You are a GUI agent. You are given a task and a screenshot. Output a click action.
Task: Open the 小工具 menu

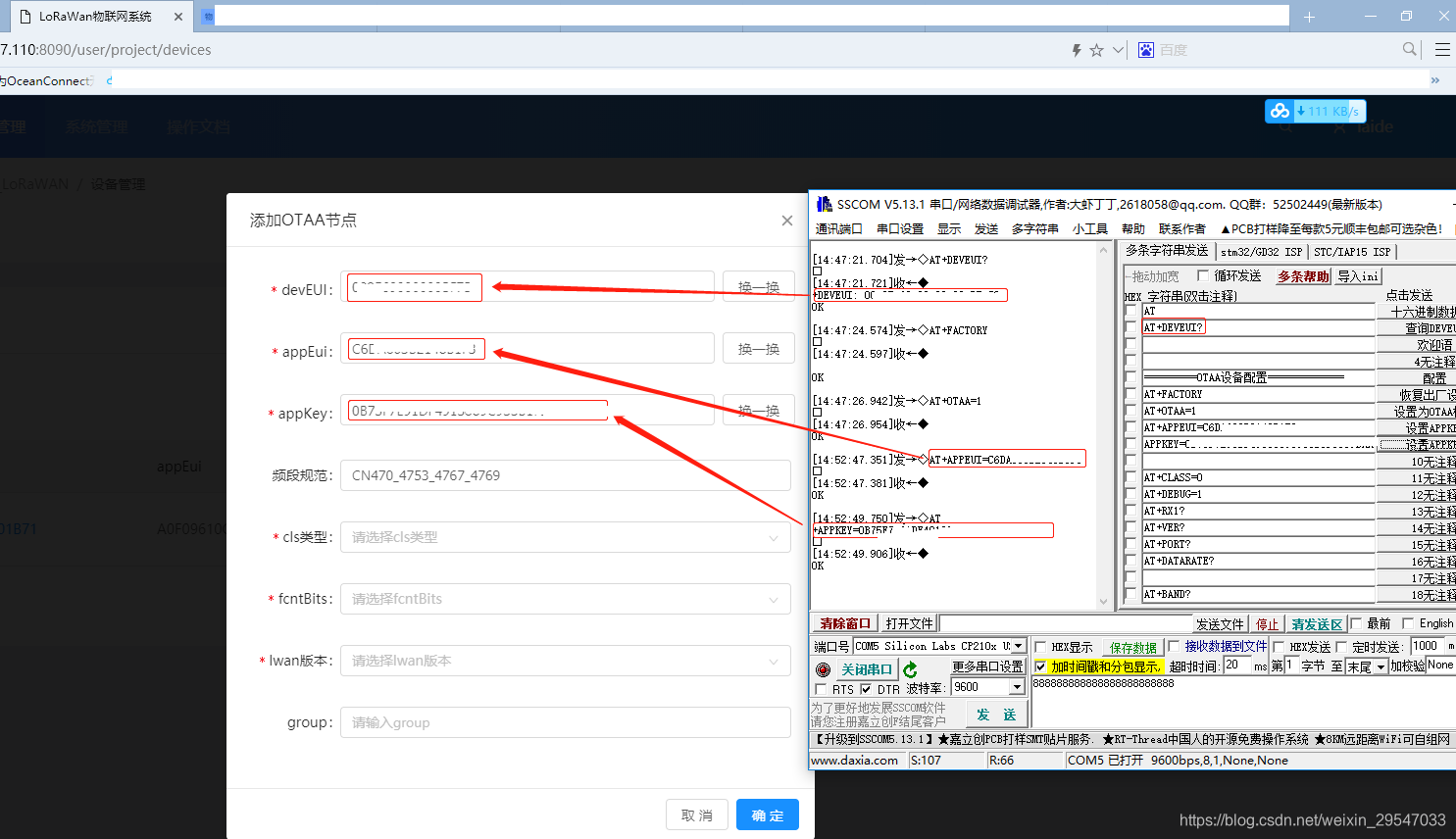coord(1090,228)
